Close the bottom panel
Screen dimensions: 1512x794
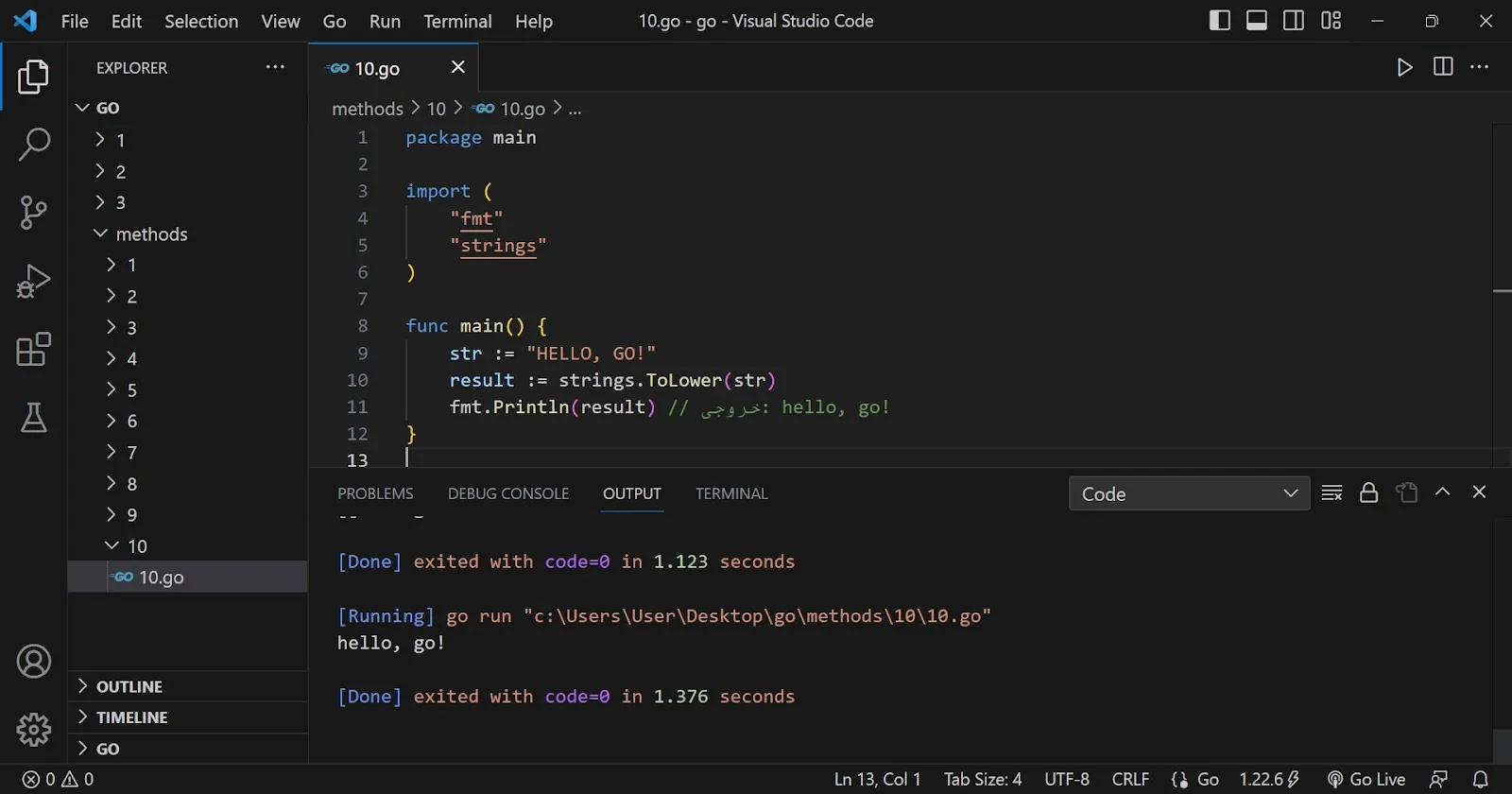(1480, 492)
